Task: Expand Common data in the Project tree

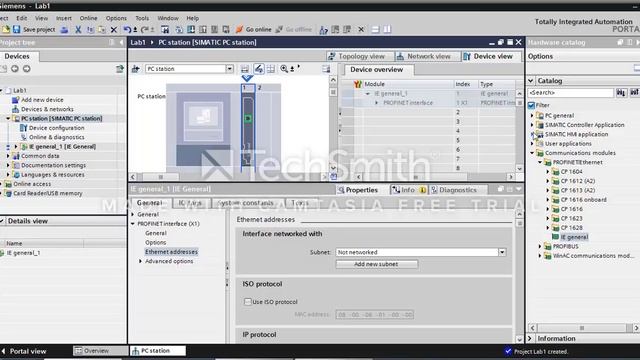Action: (8, 156)
